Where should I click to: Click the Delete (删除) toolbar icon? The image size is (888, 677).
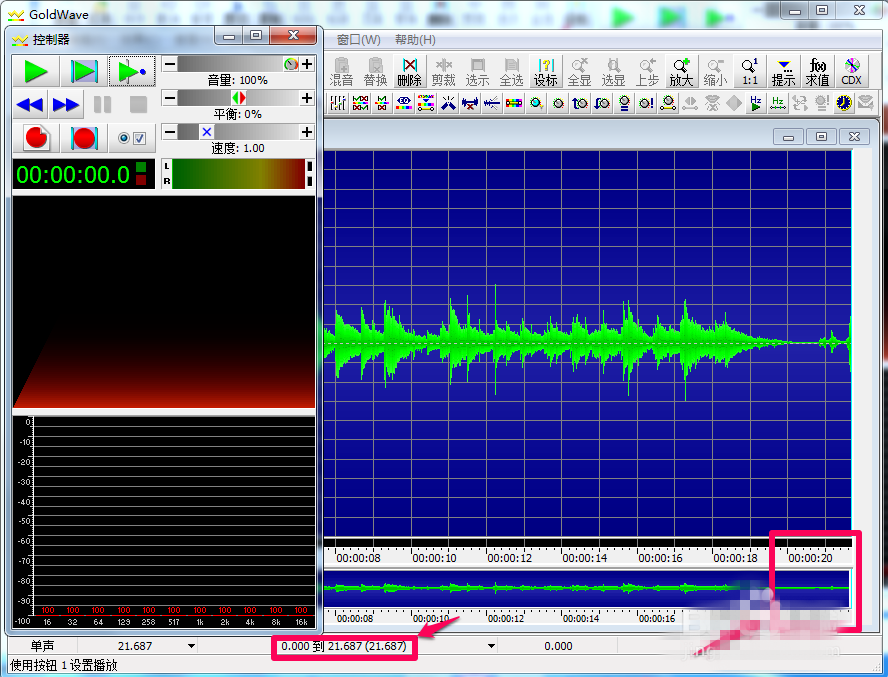pyautogui.click(x=409, y=71)
